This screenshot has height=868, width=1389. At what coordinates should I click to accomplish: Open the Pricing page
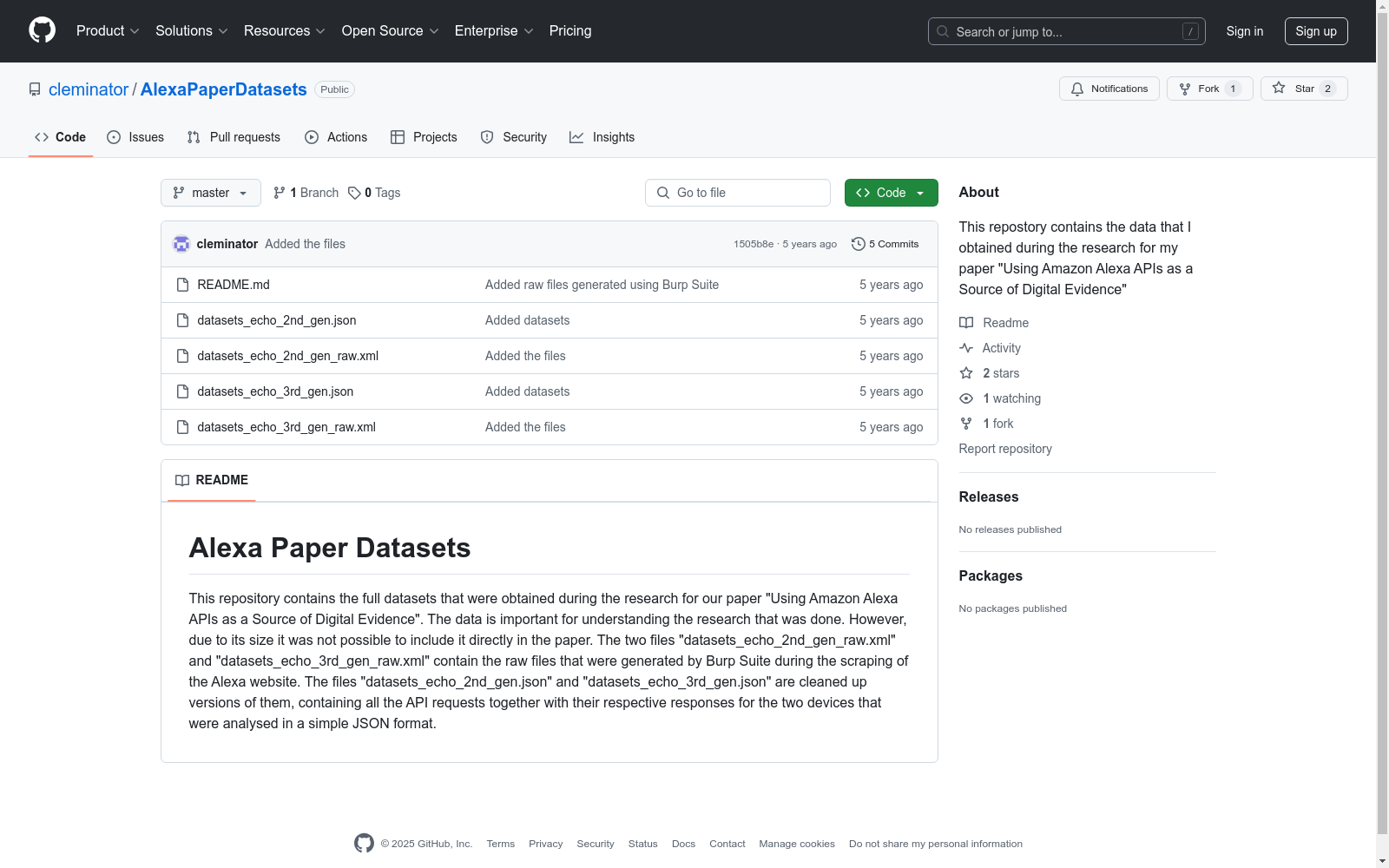point(570,30)
